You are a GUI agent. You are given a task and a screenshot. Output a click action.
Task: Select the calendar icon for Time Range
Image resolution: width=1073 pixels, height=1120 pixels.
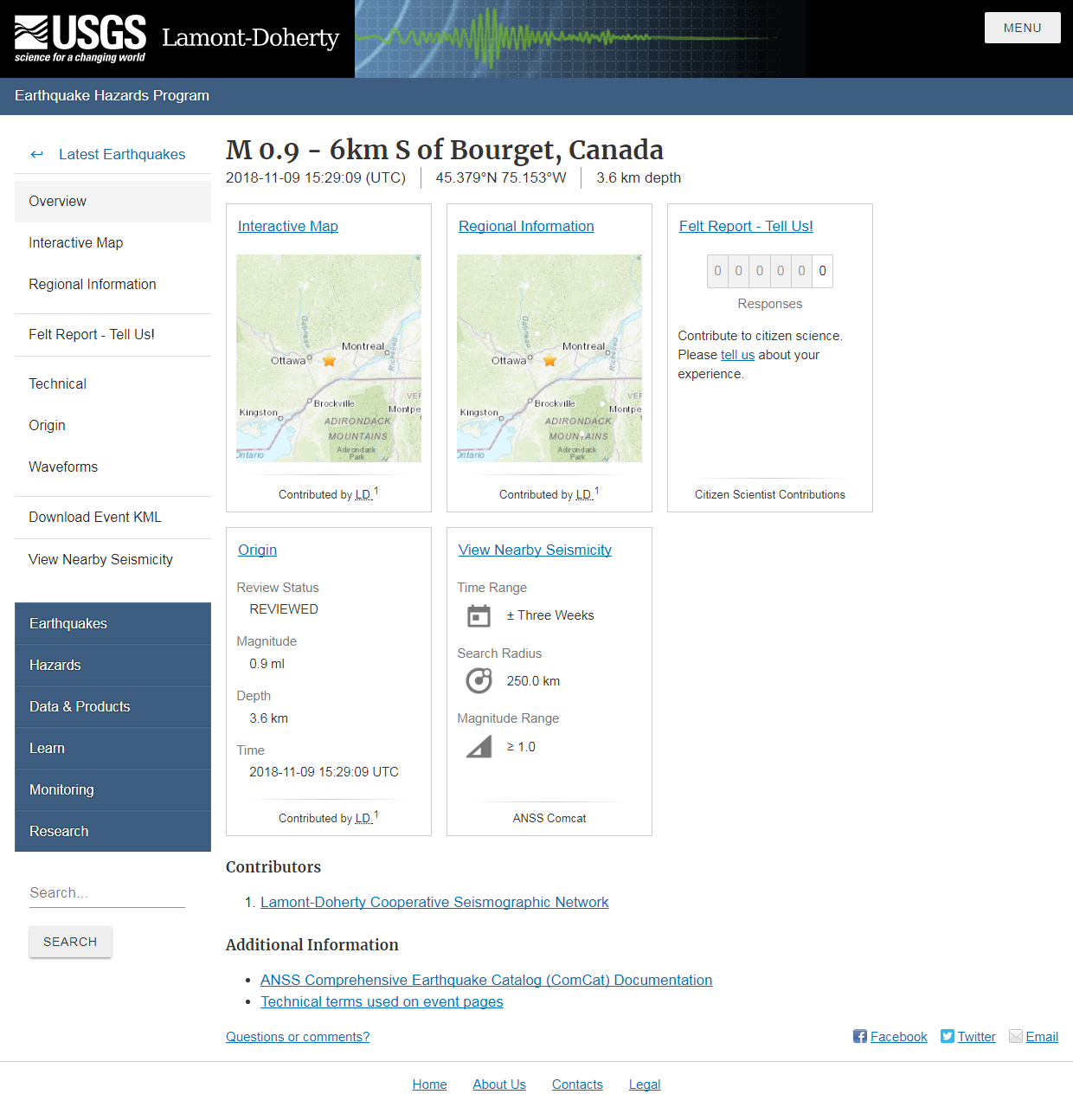point(479,615)
